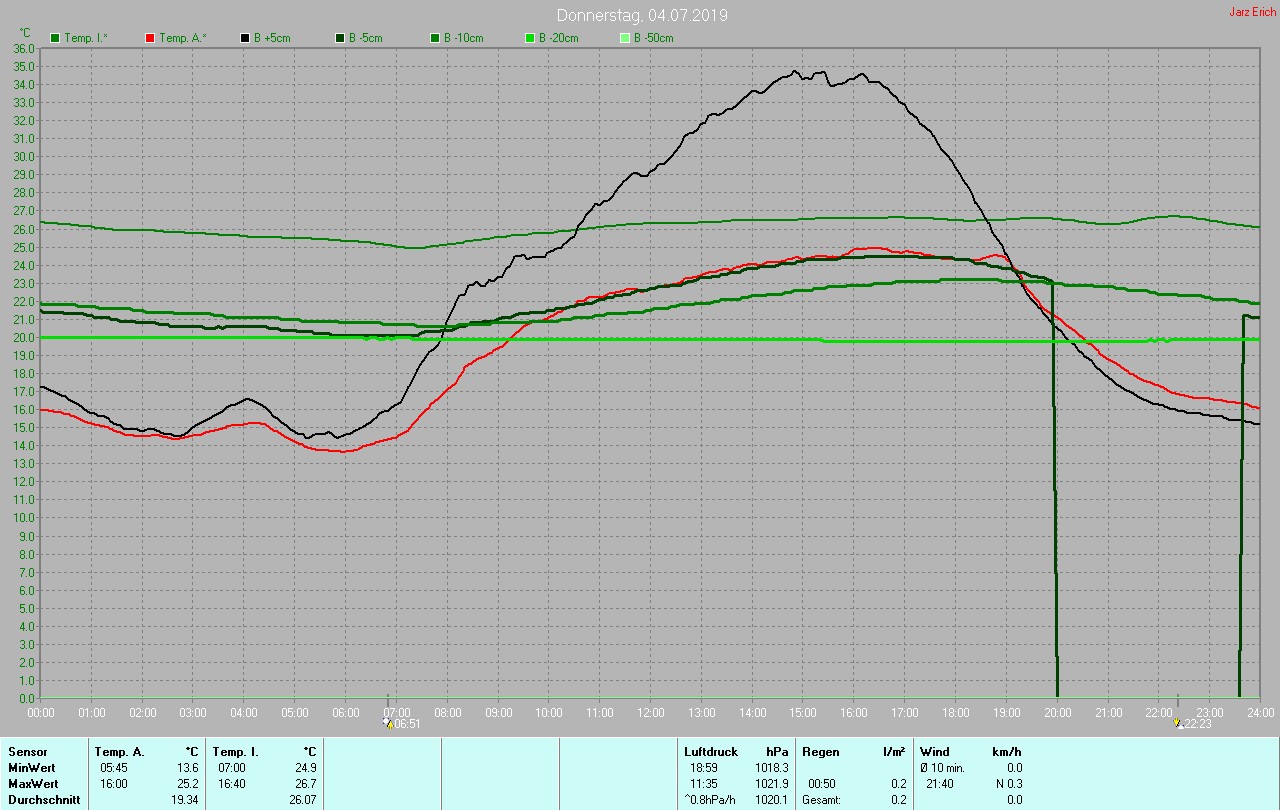
Task: Click the Temp. I. maximum value 26.7
Action: [305, 783]
